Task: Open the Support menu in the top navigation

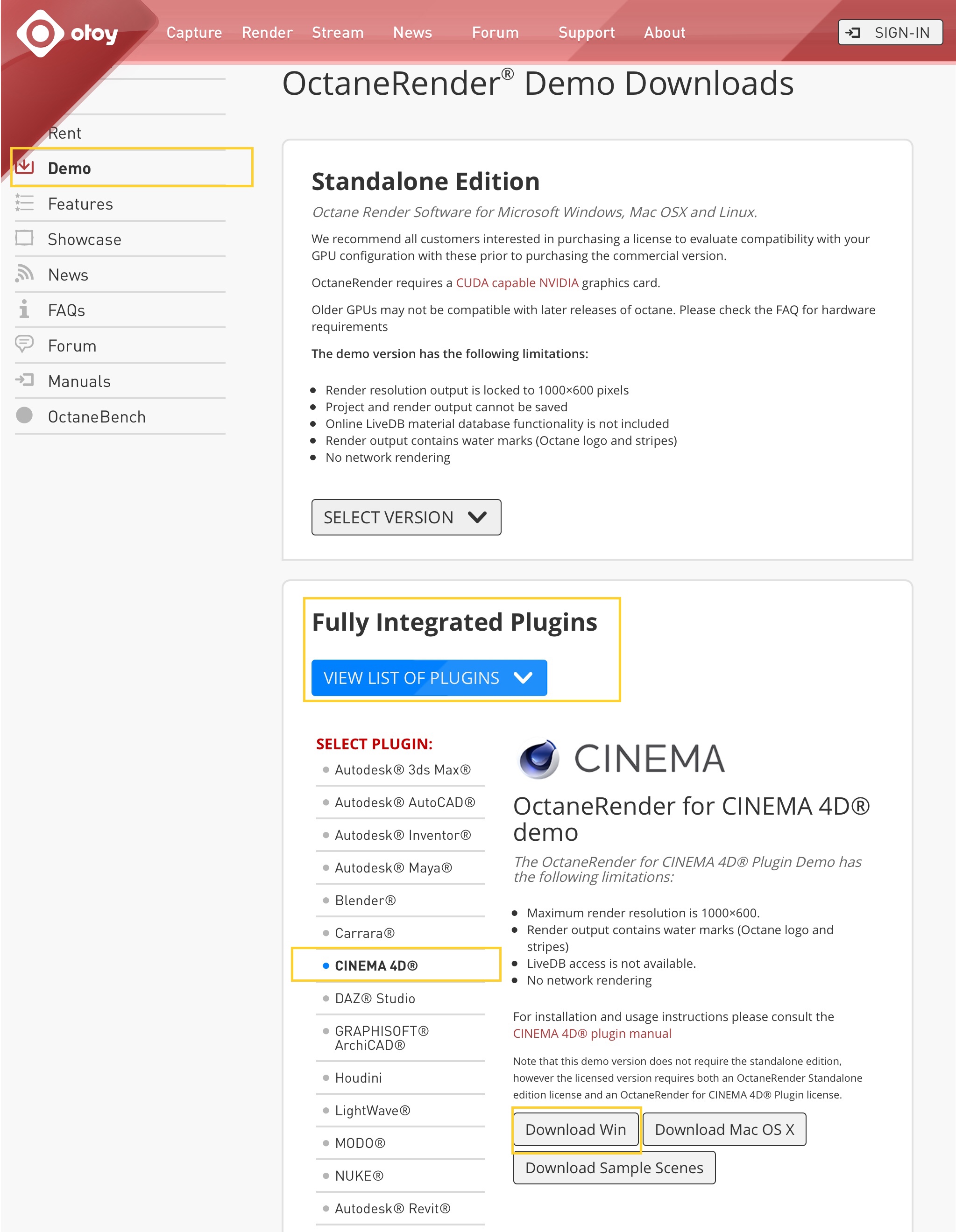Action: 587,33
